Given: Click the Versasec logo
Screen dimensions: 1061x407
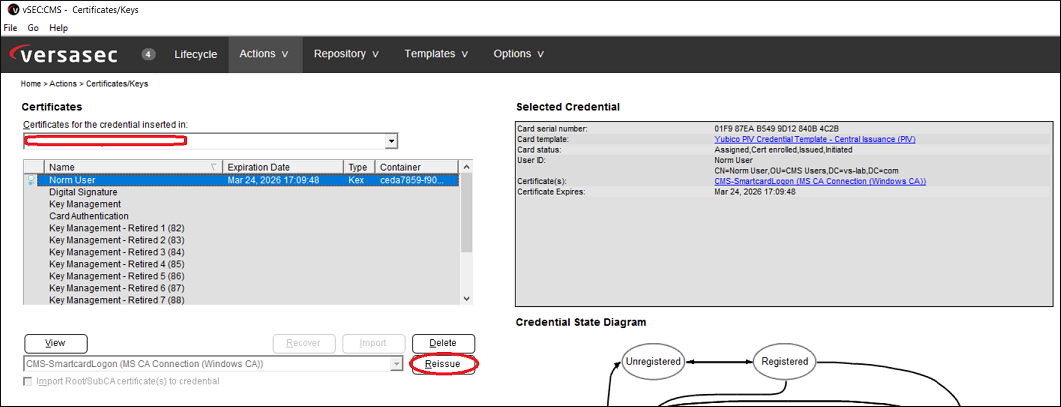Looking at the screenshot, I should [x=64, y=55].
